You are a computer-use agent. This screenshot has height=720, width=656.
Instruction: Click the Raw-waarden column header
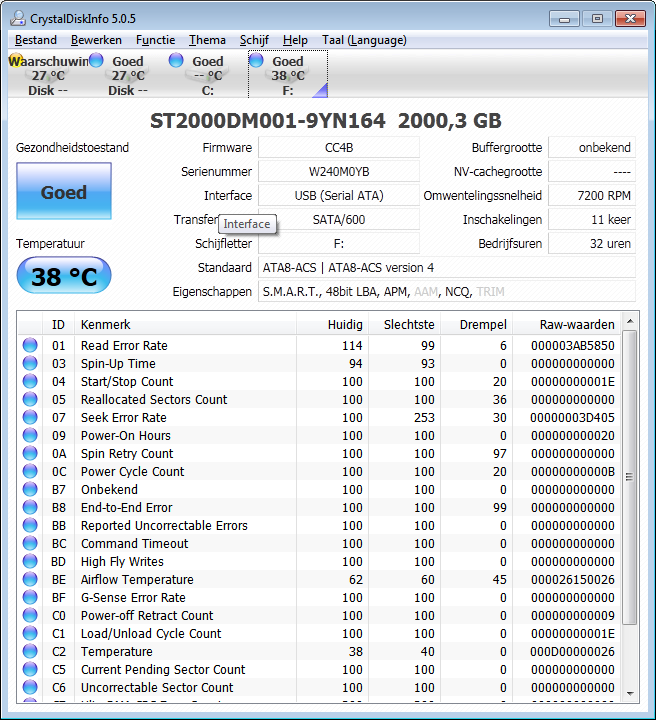[566, 324]
